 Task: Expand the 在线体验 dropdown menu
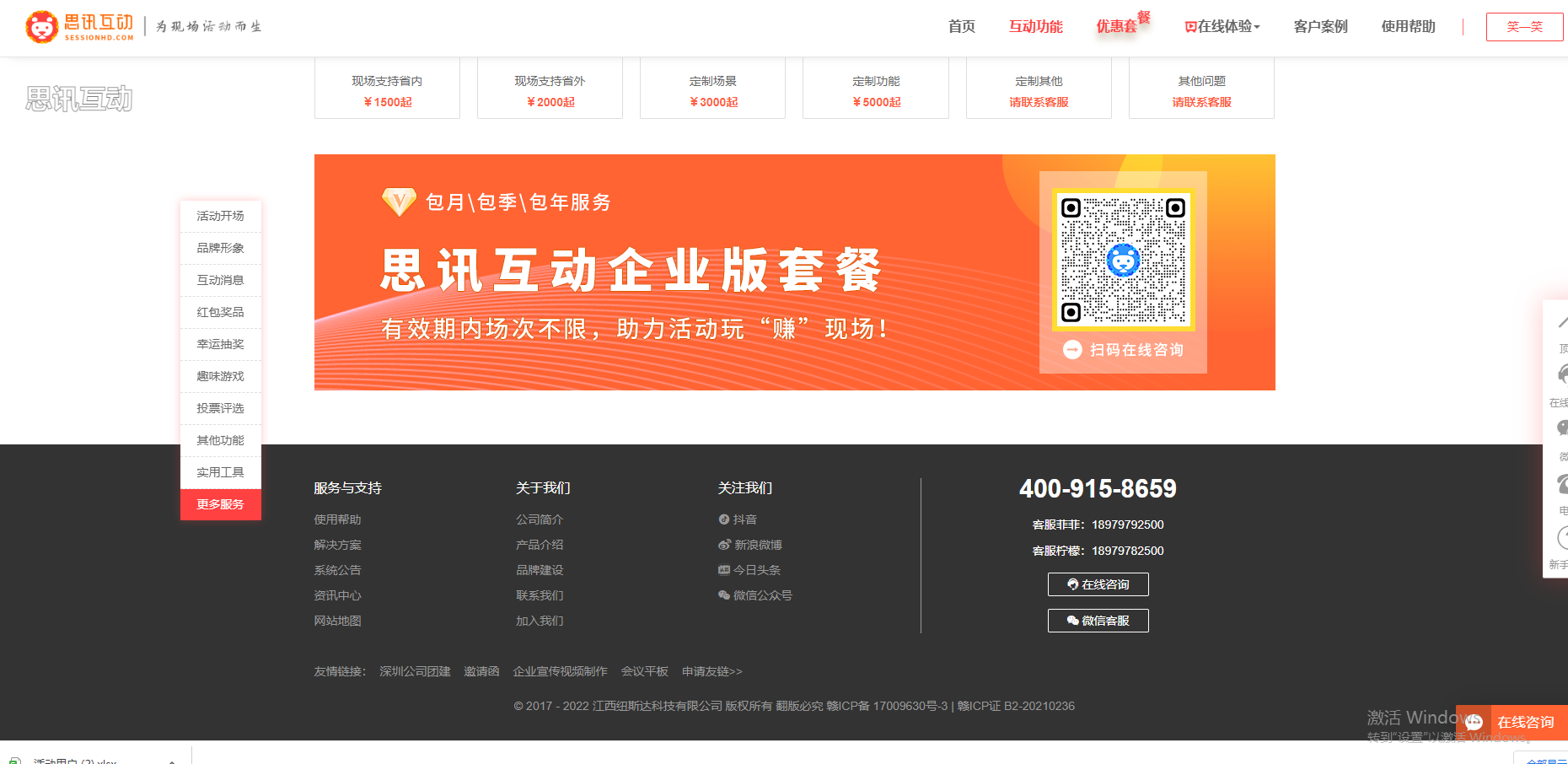1222,26
